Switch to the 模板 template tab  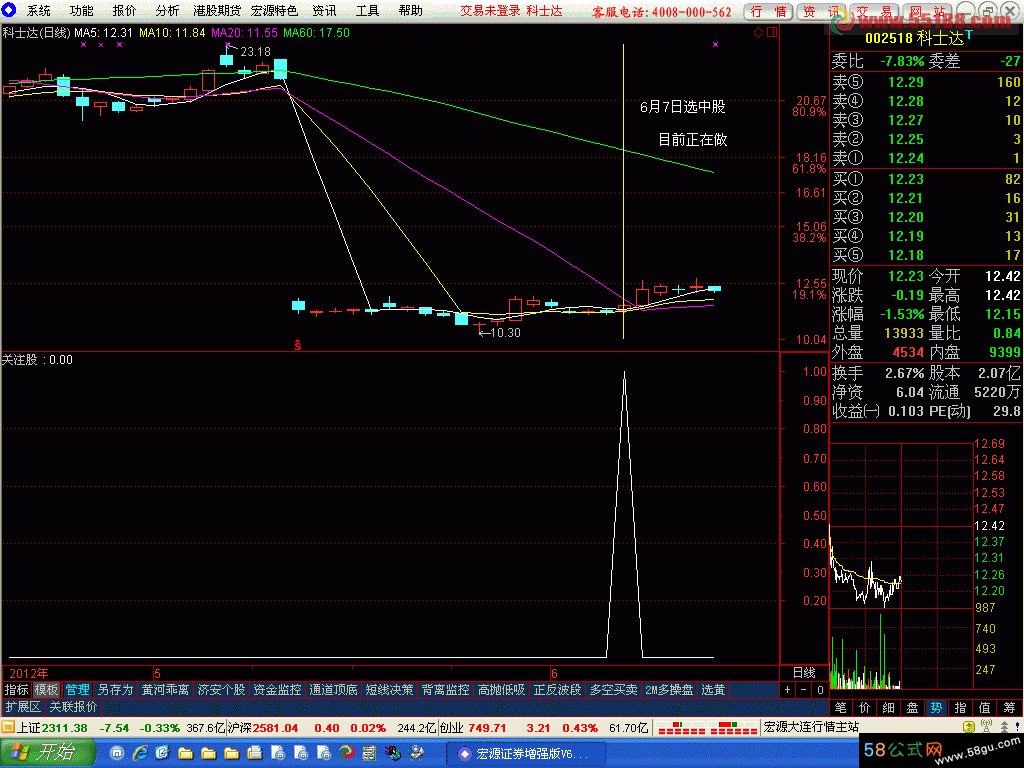click(x=46, y=690)
